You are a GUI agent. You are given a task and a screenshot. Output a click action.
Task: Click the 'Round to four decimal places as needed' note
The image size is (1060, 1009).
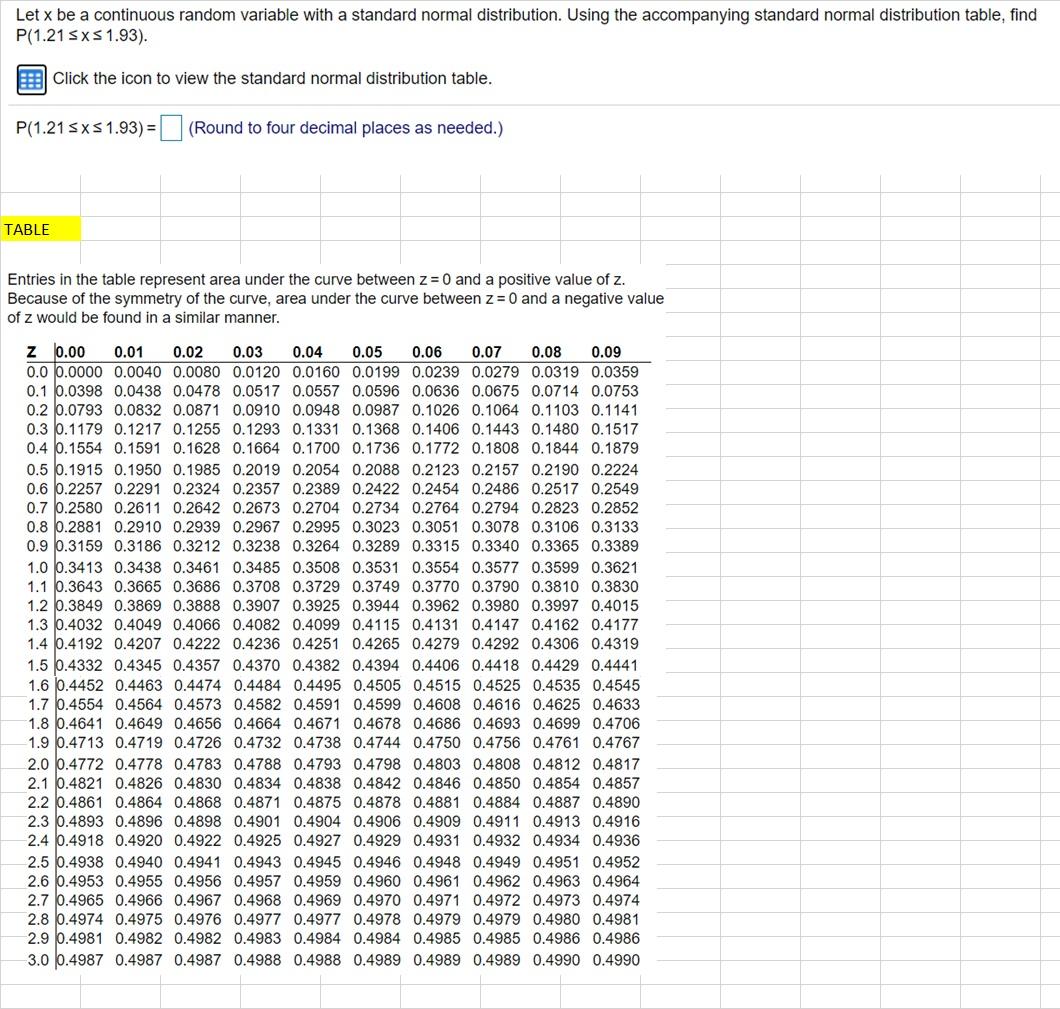click(345, 128)
